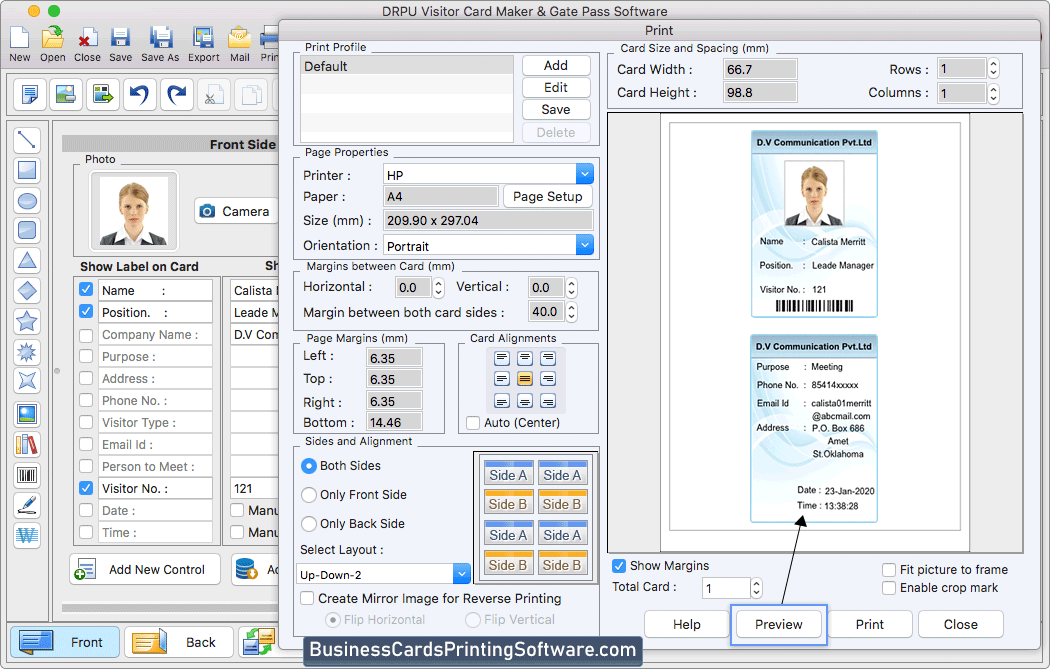Click the Help button
The width and height of the screenshot is (1050, 669).
point(686,624)
